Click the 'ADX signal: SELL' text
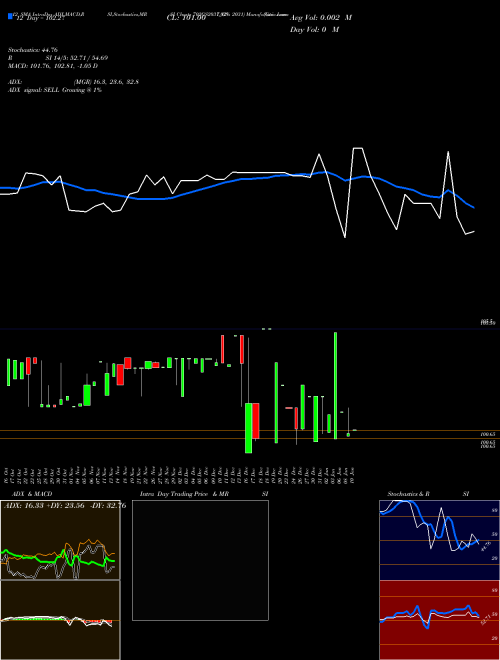 [x=34, y=90]
